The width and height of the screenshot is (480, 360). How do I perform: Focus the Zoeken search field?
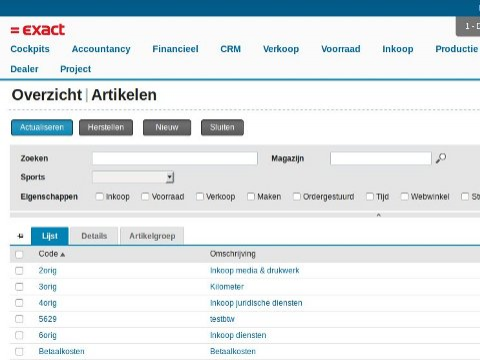(x=175, y=158)
